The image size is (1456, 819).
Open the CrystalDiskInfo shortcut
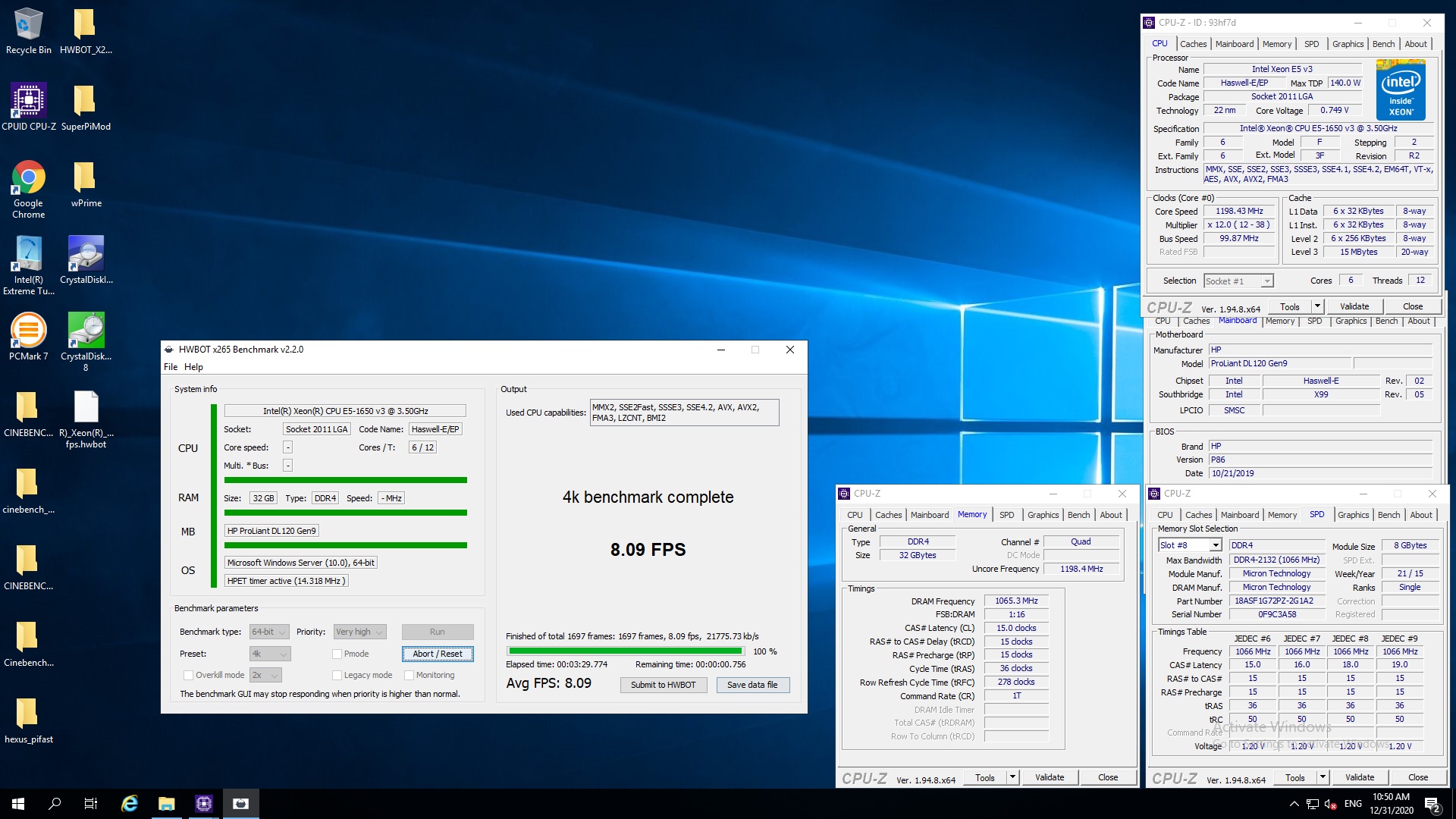pos(86,260)
